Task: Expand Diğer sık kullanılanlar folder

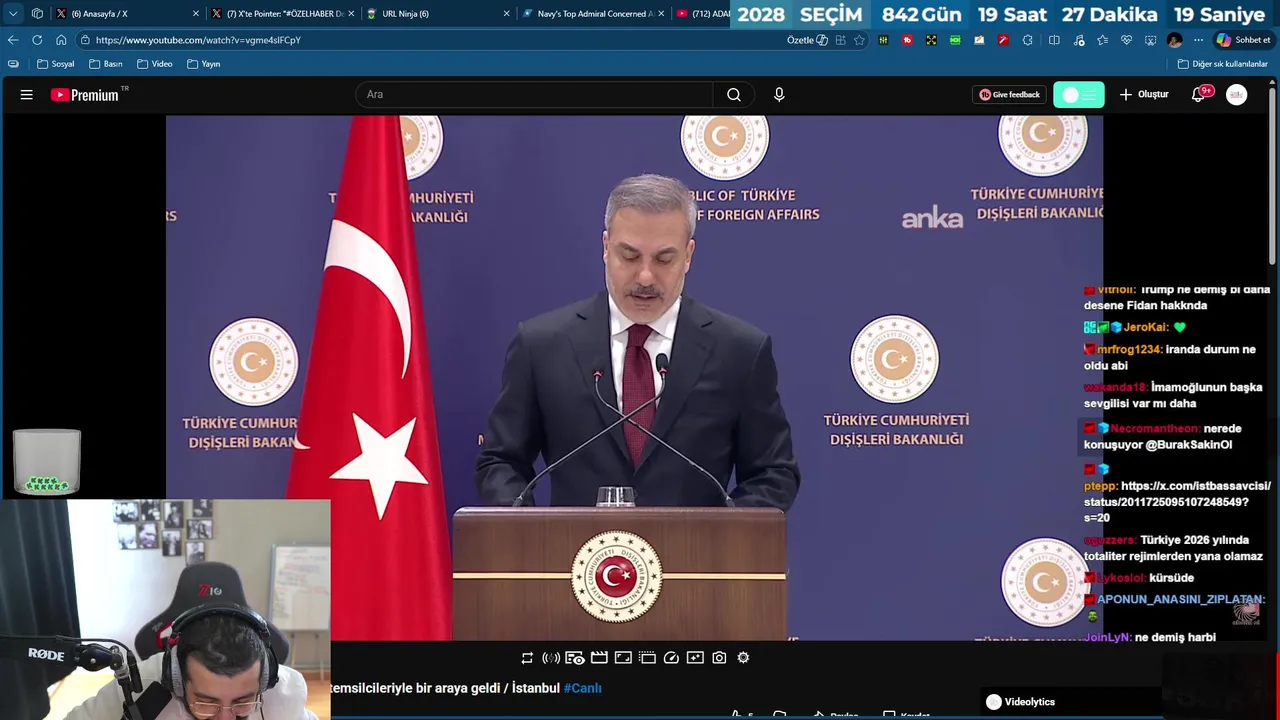Action: coord(1222,64)
